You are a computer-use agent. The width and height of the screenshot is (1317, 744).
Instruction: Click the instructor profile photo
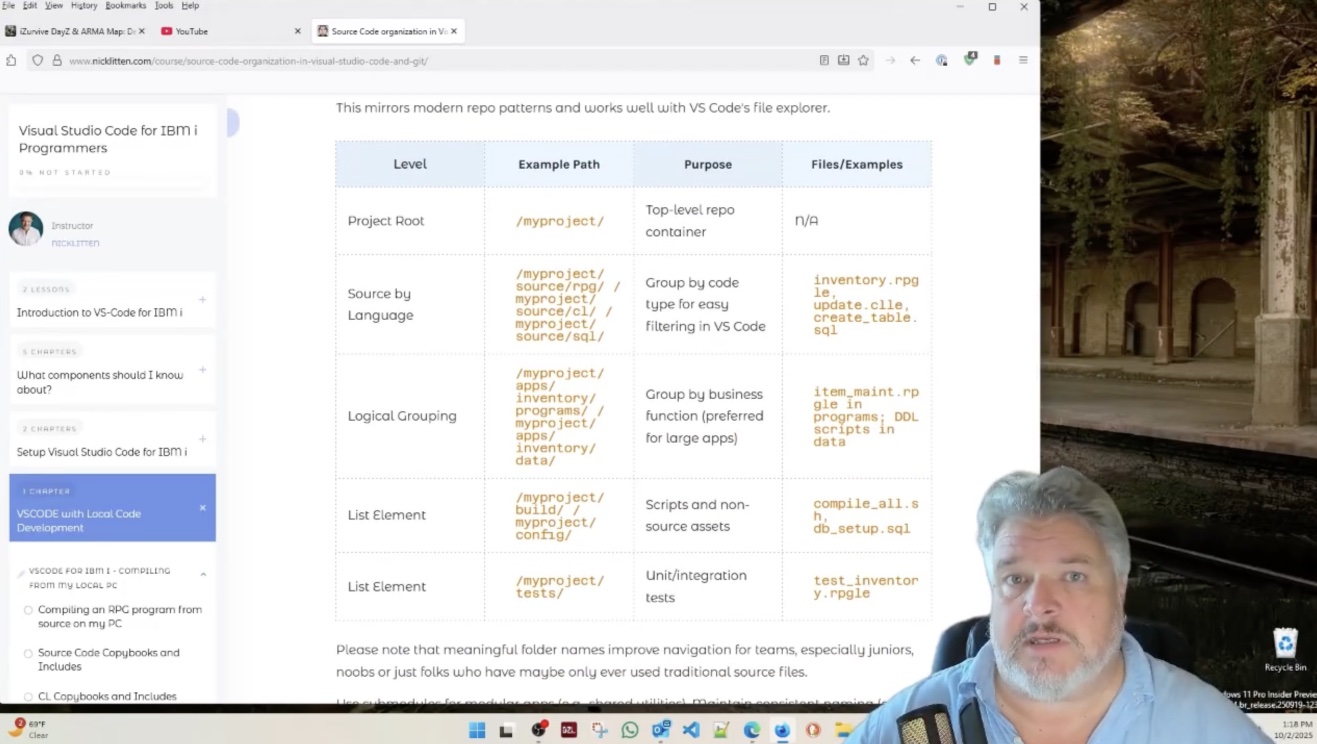click(x=26, y=229)
